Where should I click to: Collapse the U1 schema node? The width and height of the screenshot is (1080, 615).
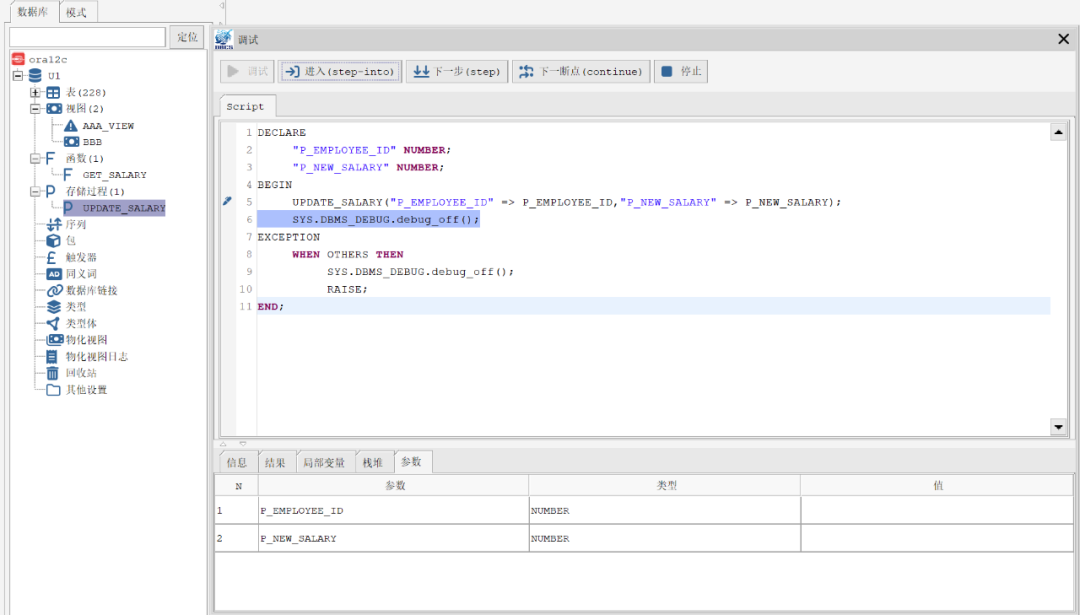pyautogui.click(x=17, y=76)
